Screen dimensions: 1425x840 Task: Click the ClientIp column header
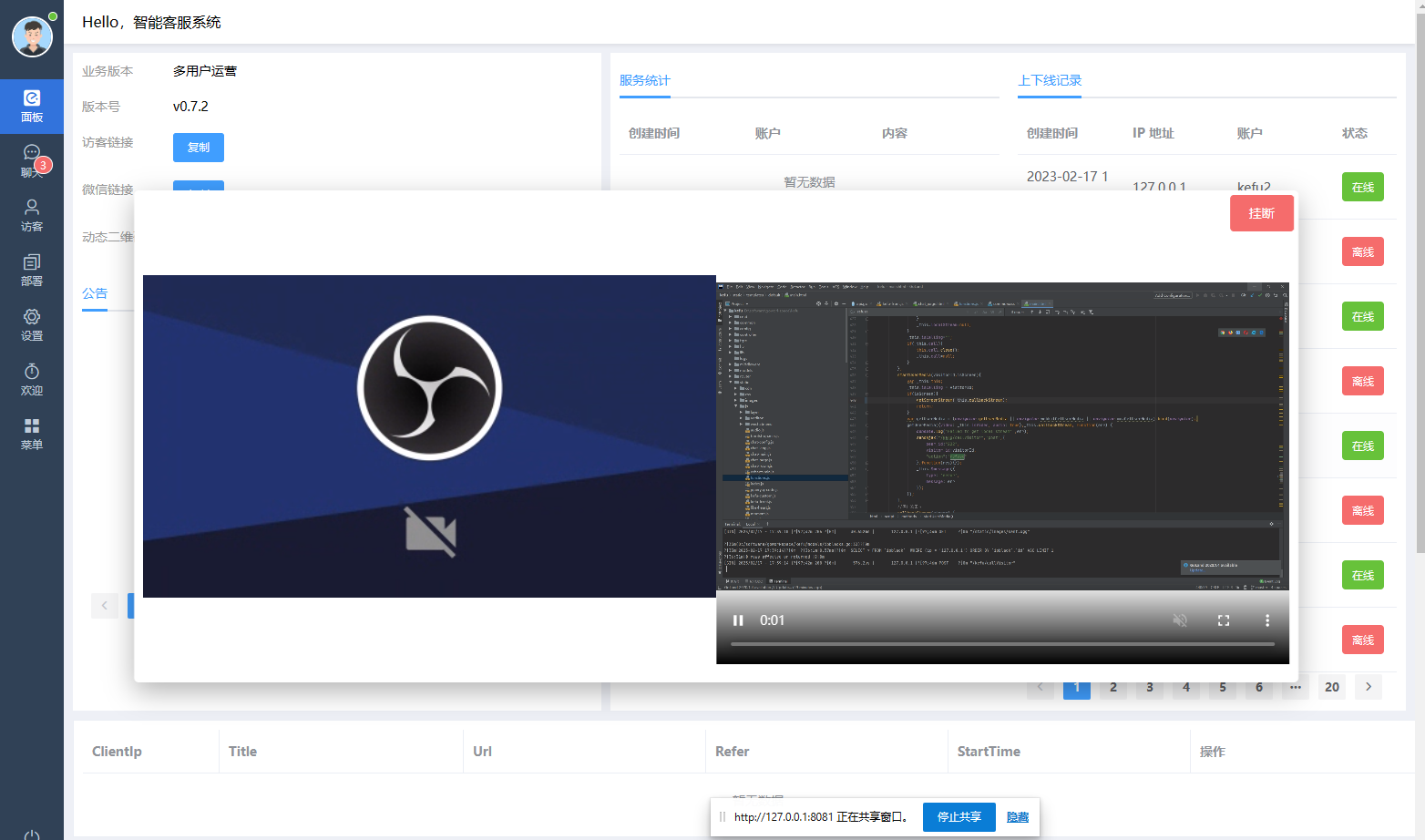[117, 752]
